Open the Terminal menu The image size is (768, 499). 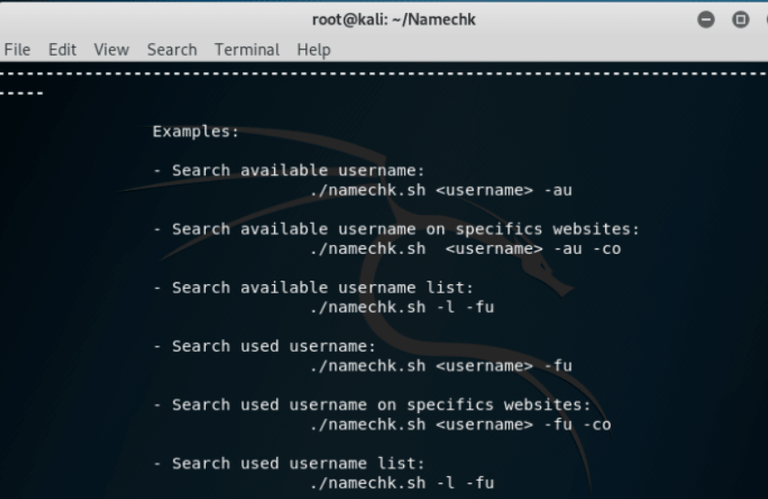(x=247, y=49)
